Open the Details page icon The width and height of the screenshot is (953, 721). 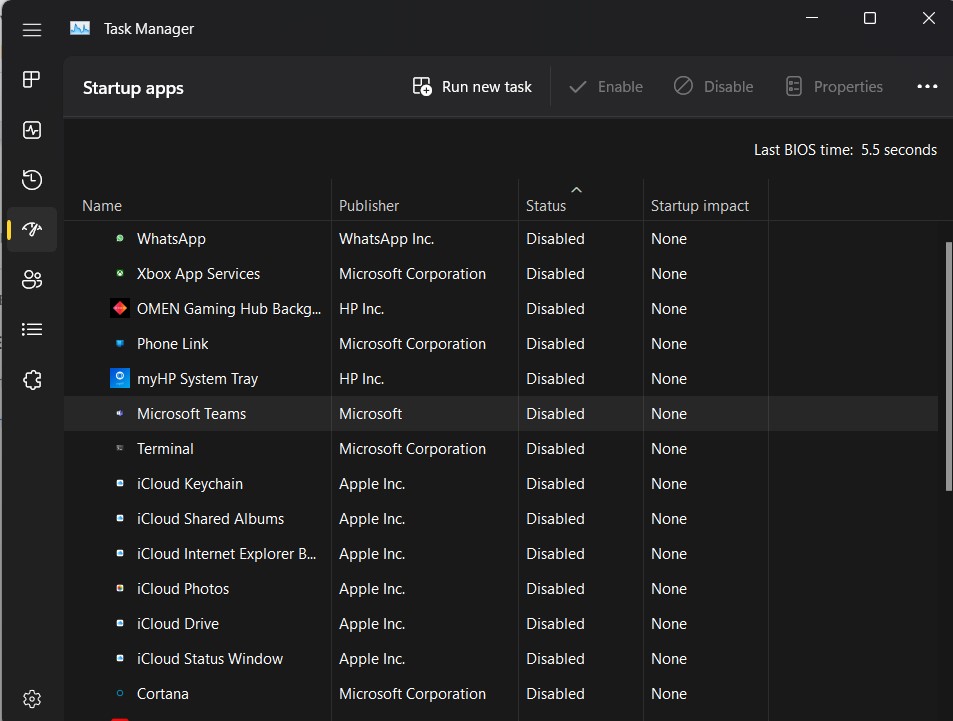point(31,329)
